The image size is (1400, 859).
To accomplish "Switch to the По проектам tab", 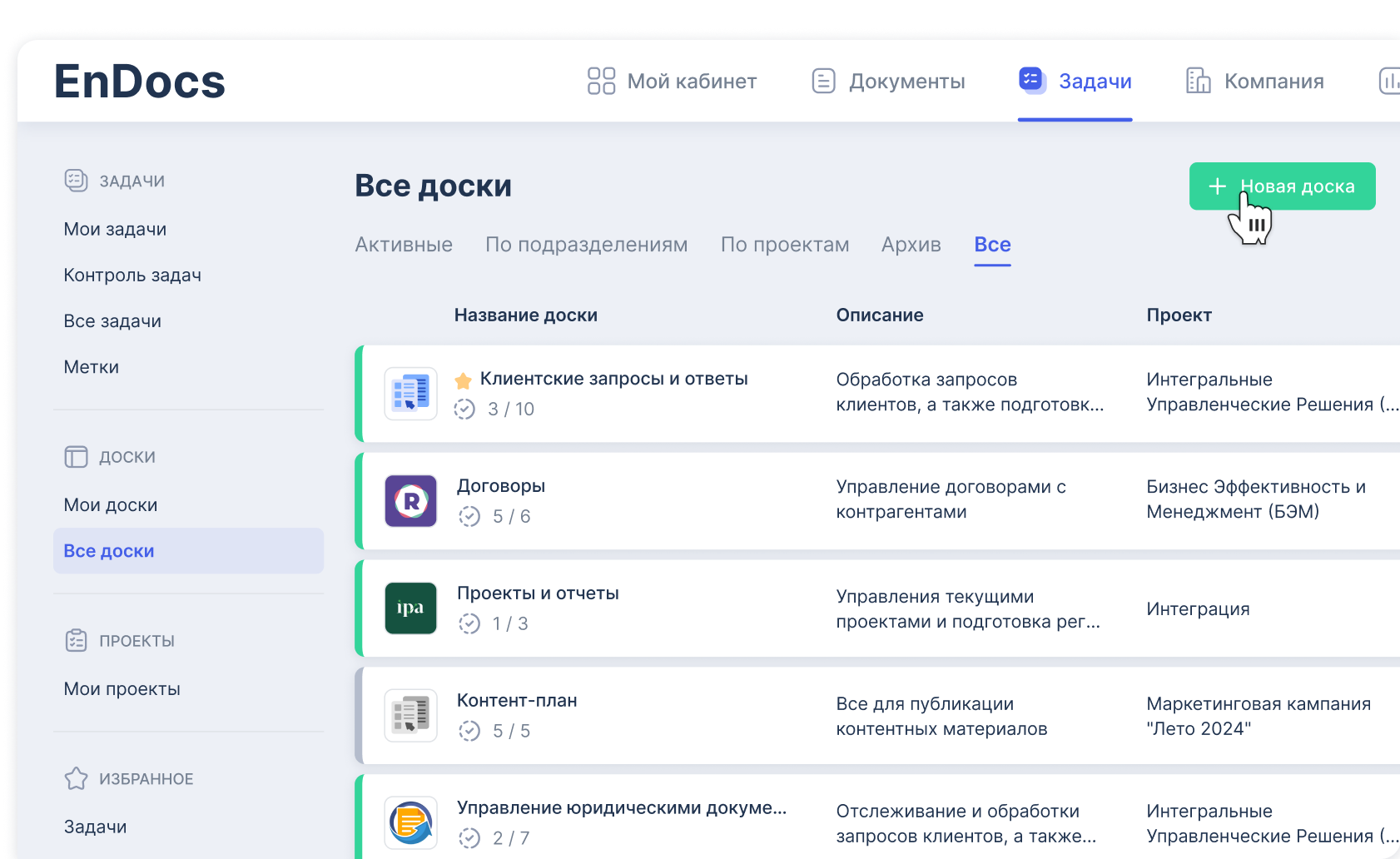I will coord(784,245).
